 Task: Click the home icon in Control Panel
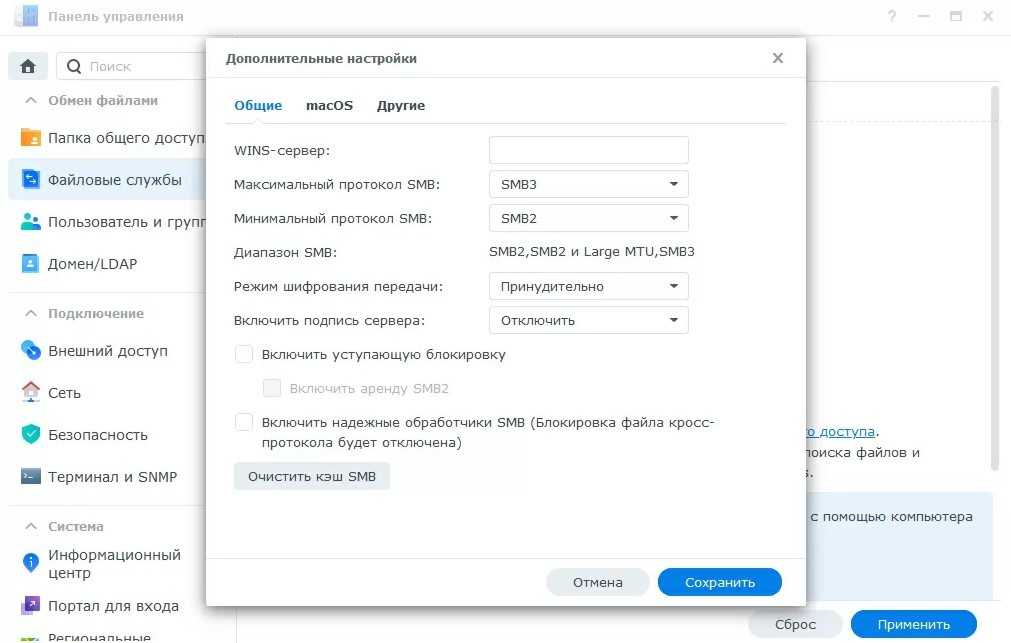(28, 67)
